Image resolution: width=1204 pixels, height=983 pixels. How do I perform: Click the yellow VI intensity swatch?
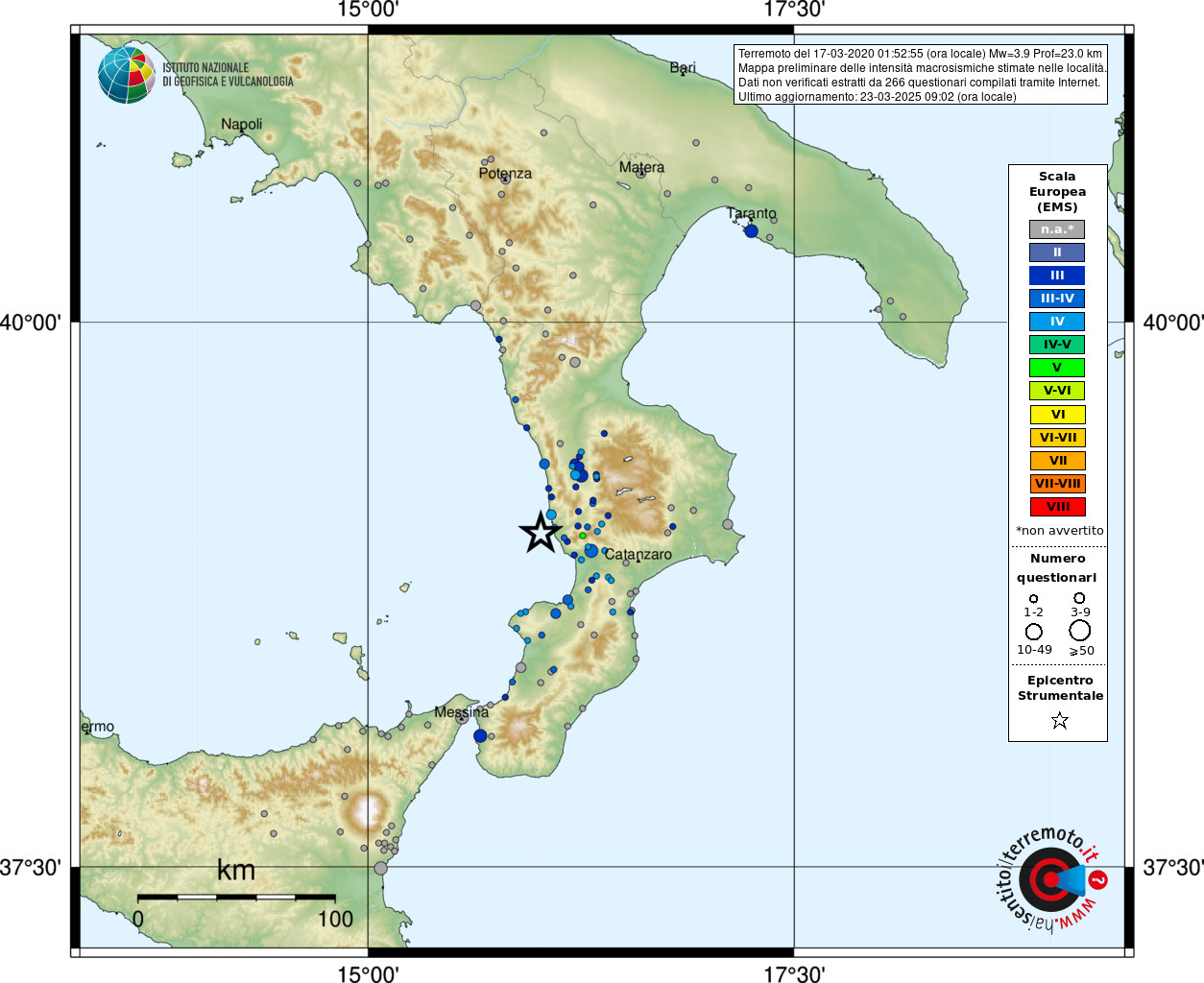[x=1057, y=415]
